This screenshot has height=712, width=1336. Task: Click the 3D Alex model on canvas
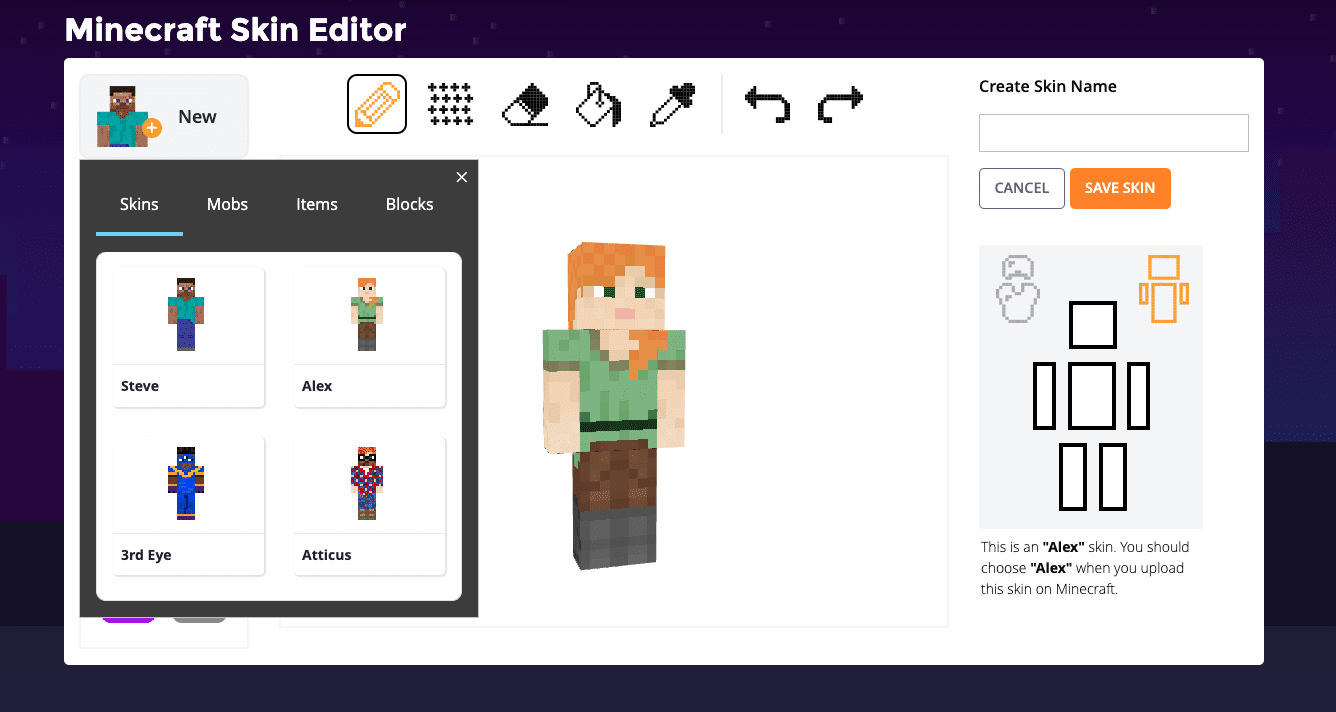pyautogui.click(x=615, y=405)
